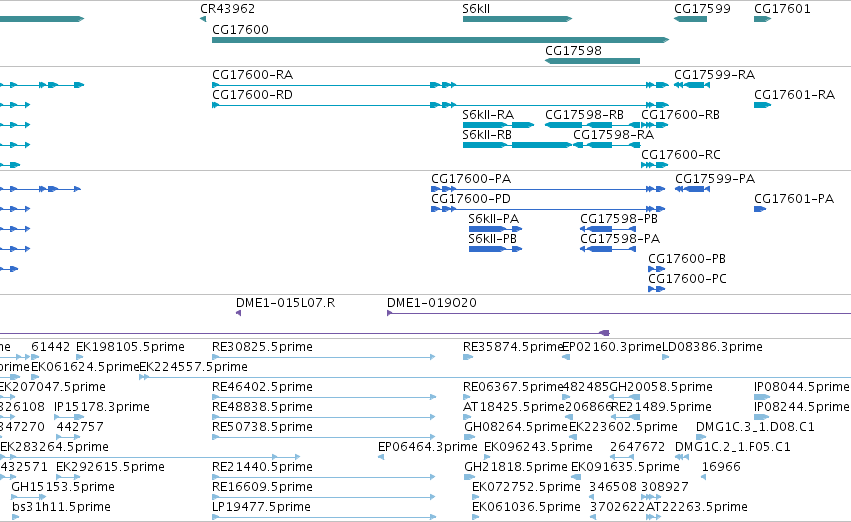Select protein CG17600-PD label
Image resolution: width=851 pixels, height=522 pixels.
(x=471, y=199)
